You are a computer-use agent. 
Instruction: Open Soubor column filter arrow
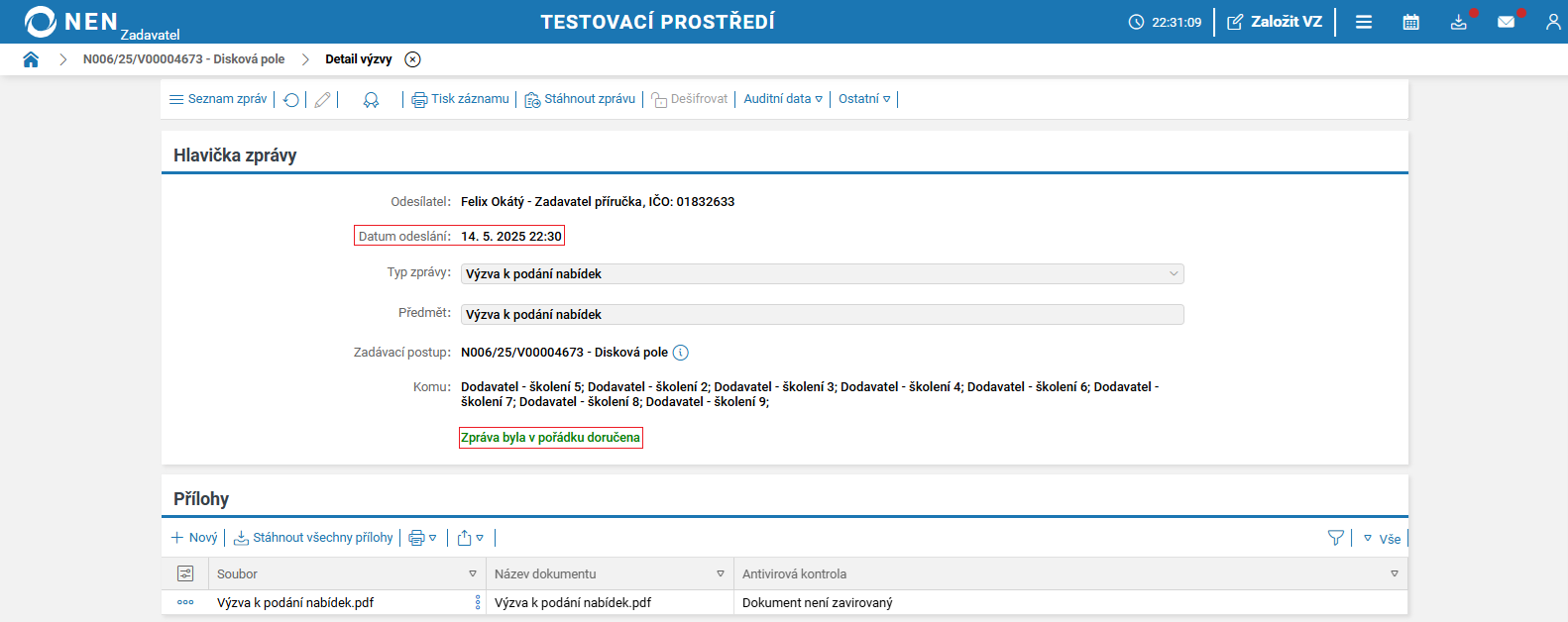[473, 574]
